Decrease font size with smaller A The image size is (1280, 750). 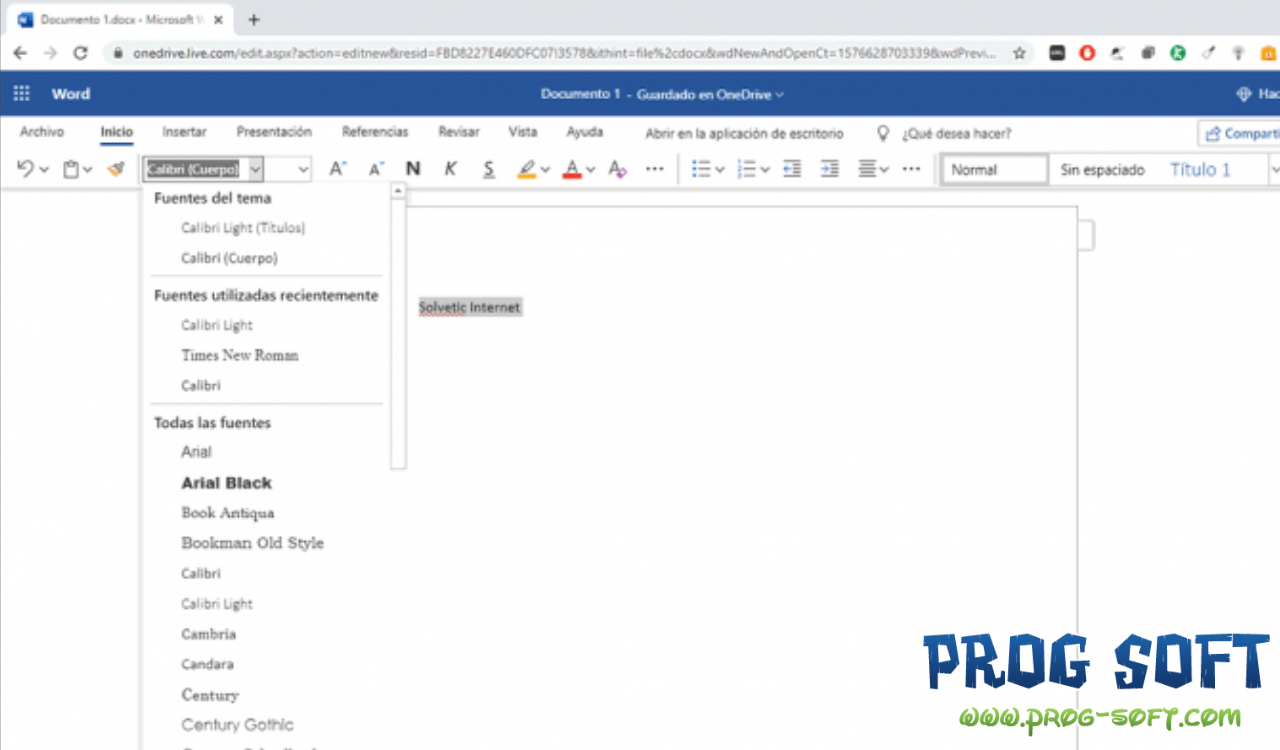click(x=376, y=169)
